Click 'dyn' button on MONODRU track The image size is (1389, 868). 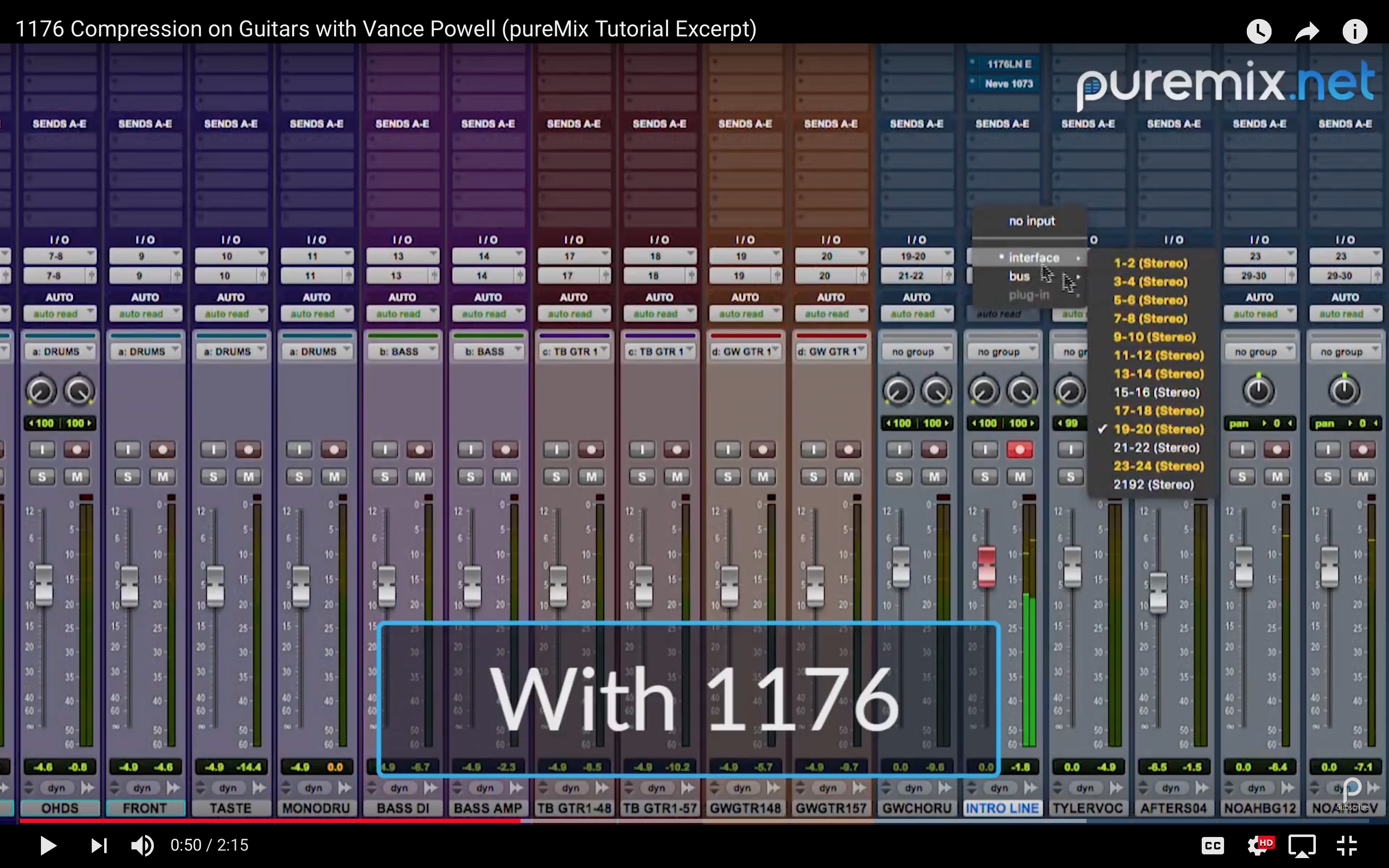coord(313,788)
